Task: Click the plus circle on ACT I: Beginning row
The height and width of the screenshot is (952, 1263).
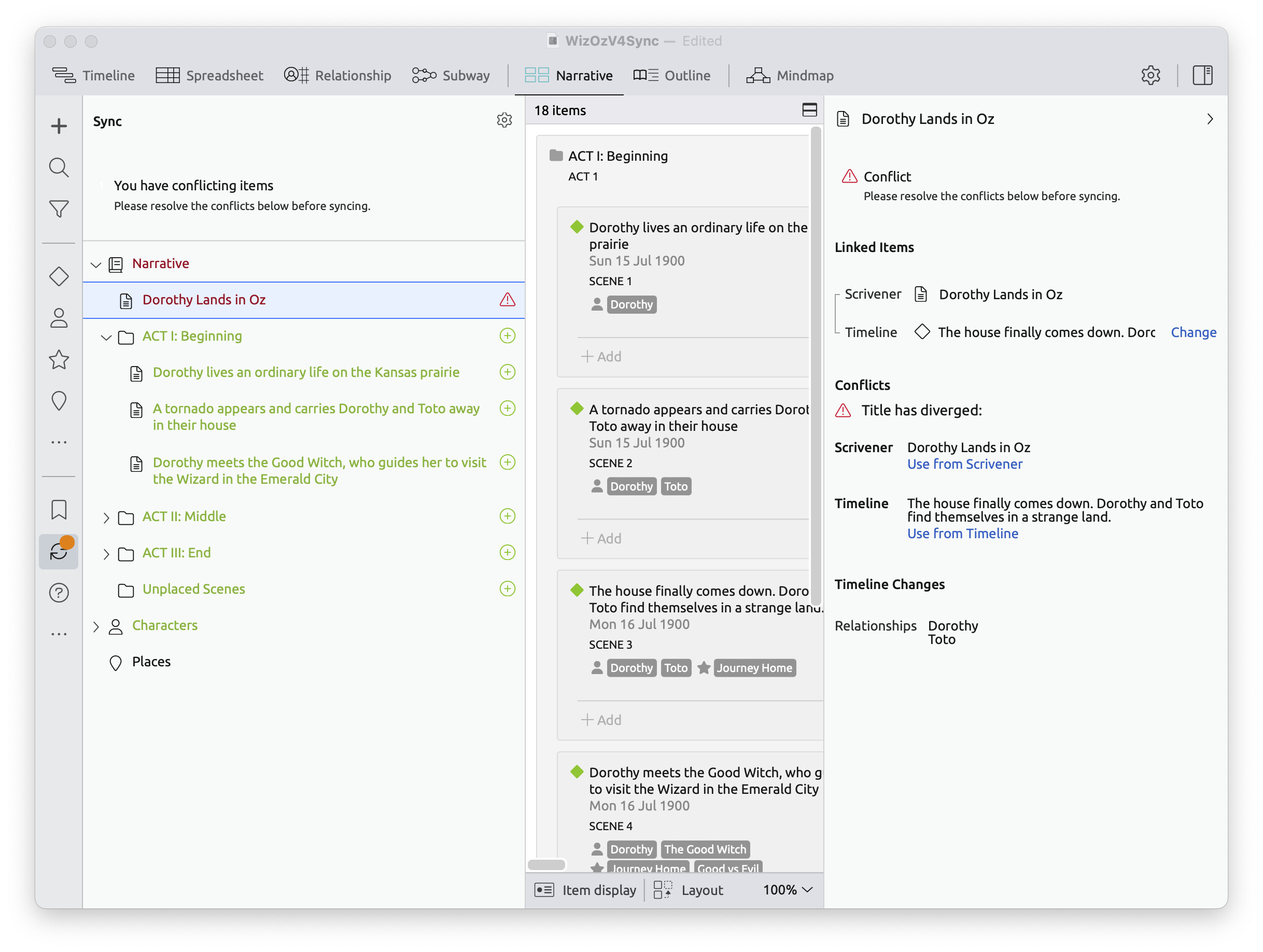Action: click(x=507, y=335)
